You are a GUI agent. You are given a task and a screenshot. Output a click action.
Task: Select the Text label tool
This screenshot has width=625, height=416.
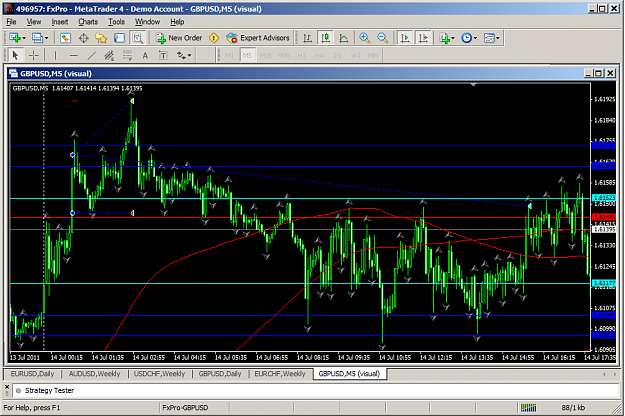163,55
